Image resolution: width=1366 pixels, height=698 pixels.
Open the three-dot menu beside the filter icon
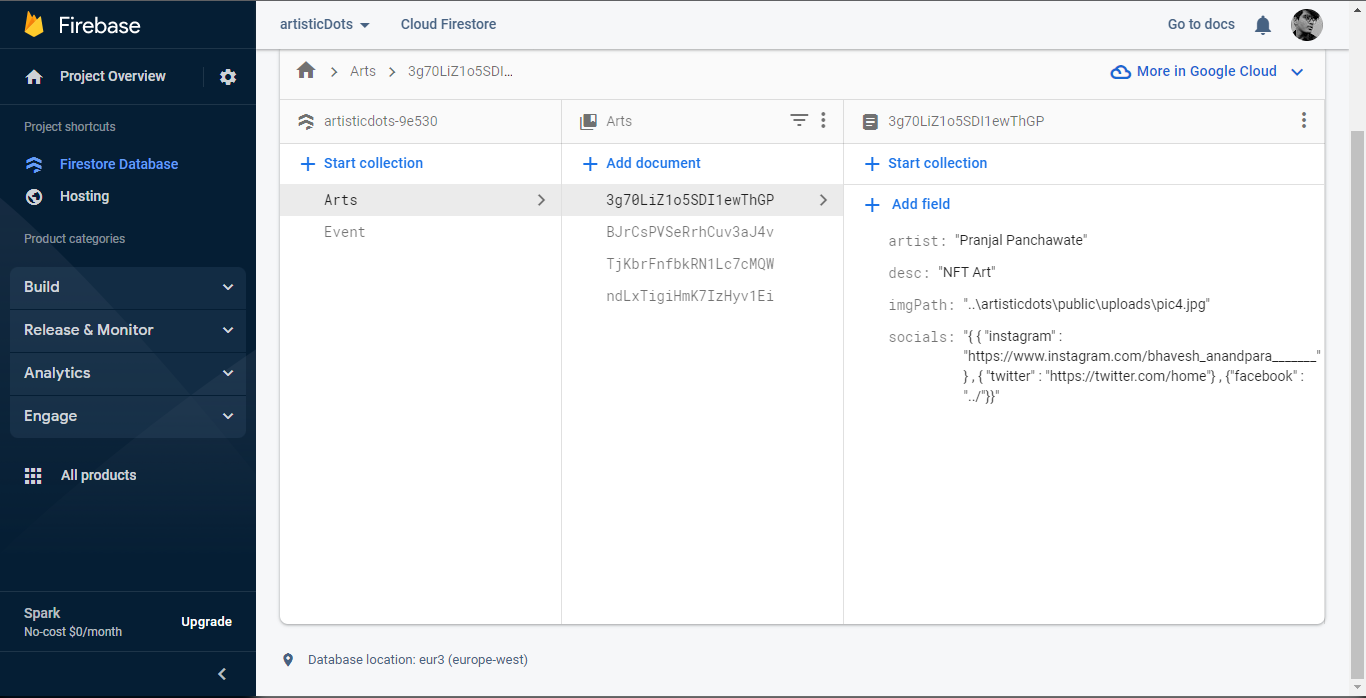[x=823, y=120]
